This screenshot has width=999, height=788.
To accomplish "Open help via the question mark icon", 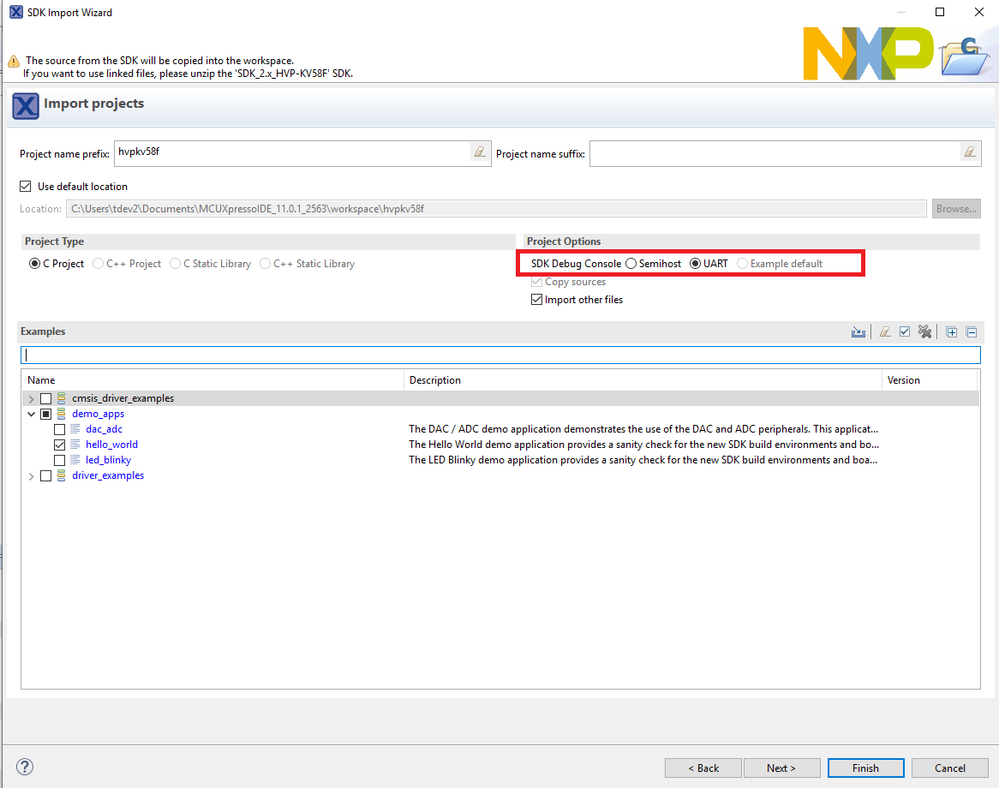I will [x=25, y=767].
